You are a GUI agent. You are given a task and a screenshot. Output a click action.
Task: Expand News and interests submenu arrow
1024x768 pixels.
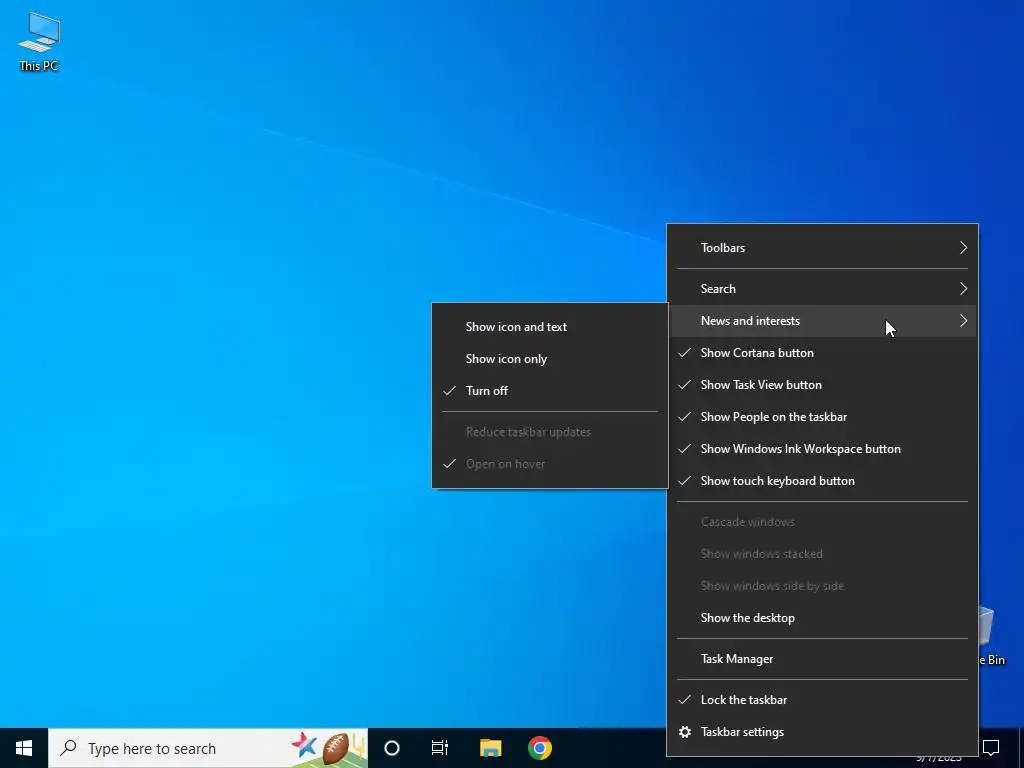pyautogui.click(x=963, y=321)
